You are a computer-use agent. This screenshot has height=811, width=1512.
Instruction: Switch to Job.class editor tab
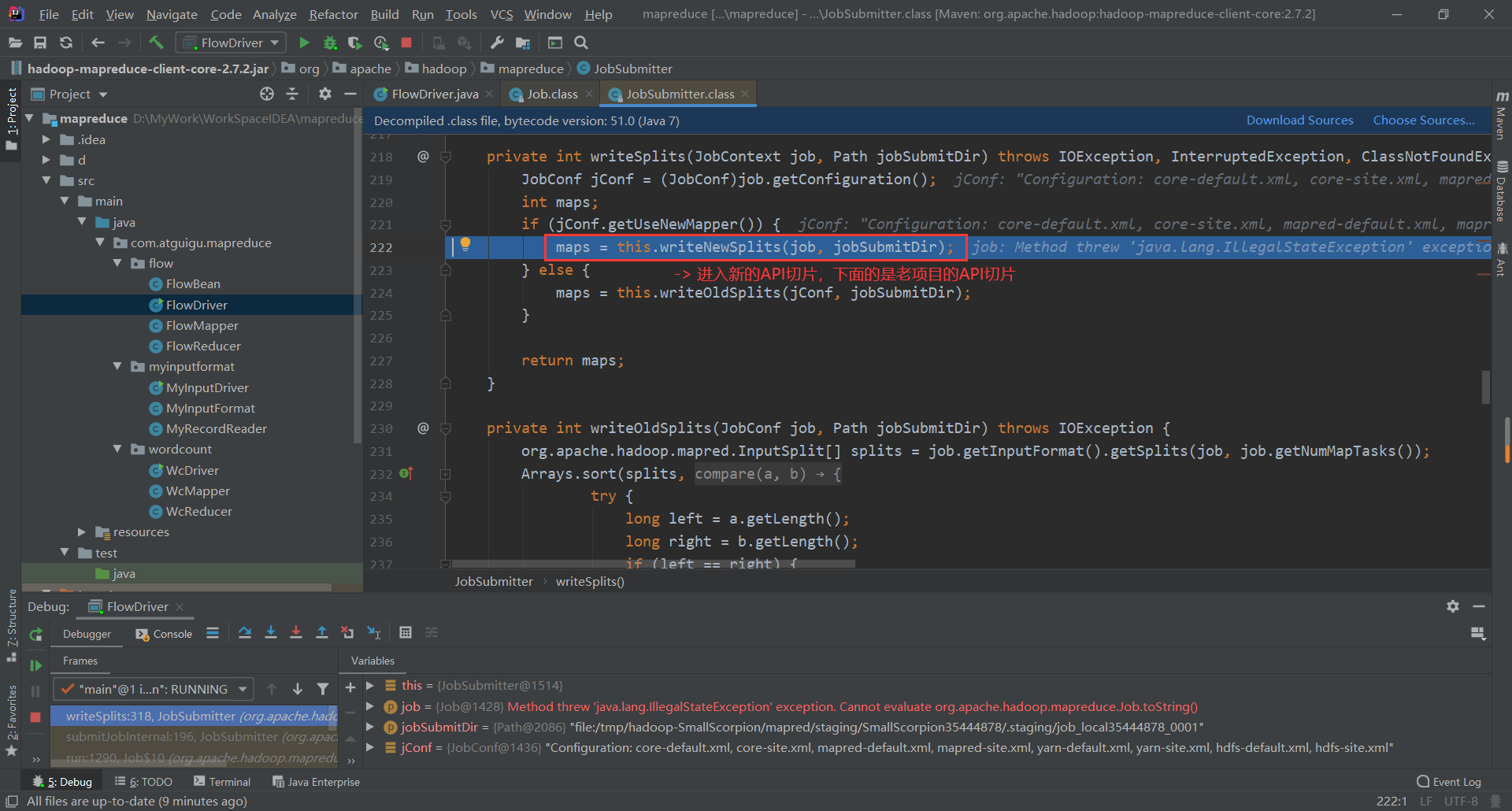coord(551,94)
